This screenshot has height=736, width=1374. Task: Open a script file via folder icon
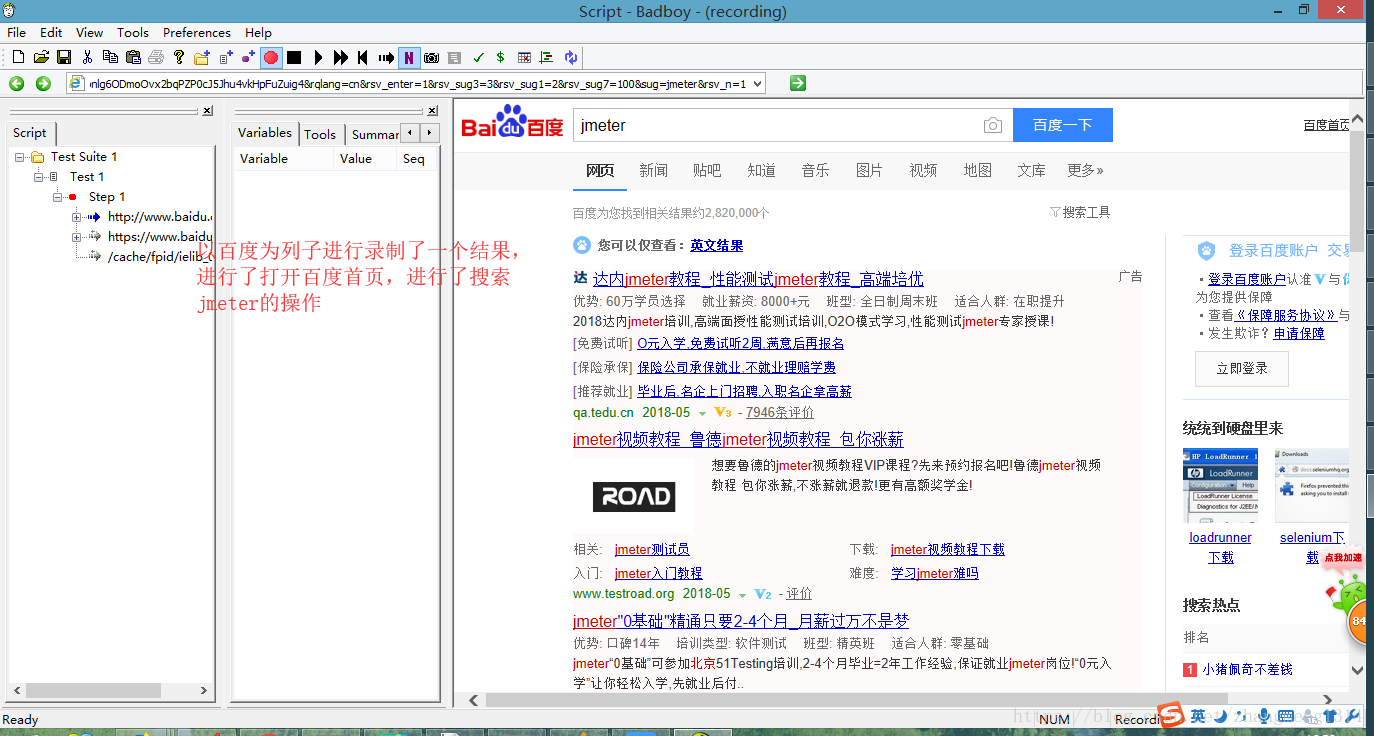41,57
